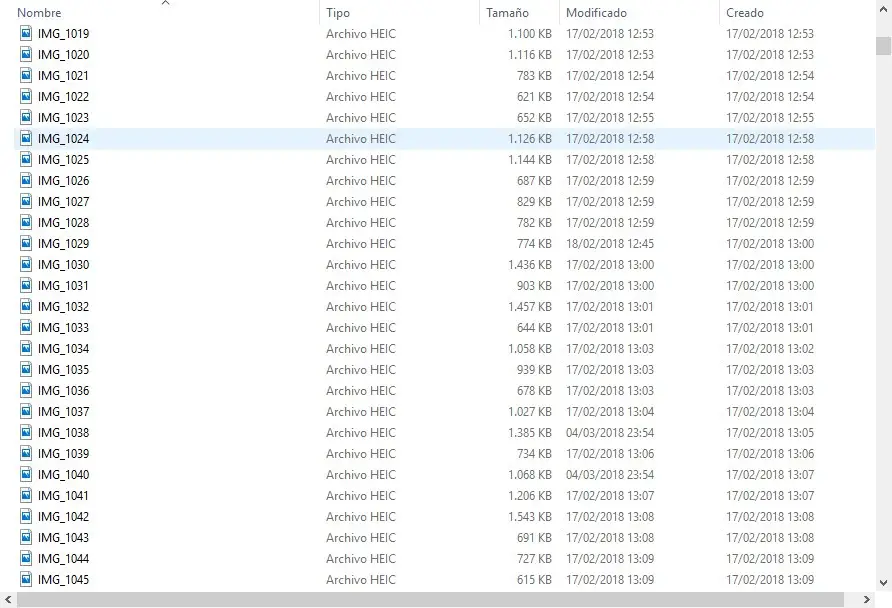Click the file icon of IMG_1025
The height and width of the screenshot is (608, 892).
[x=26, y=159]
